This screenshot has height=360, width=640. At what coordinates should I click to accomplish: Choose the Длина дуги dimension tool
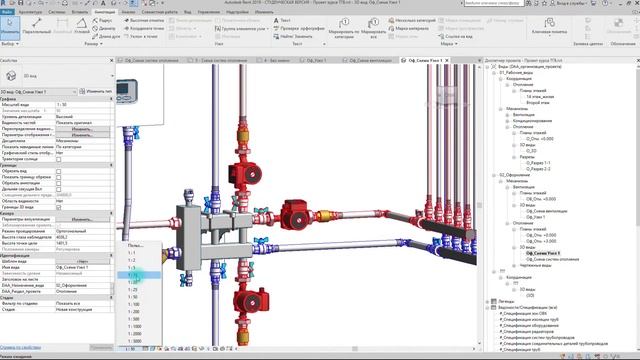point(106,36)
